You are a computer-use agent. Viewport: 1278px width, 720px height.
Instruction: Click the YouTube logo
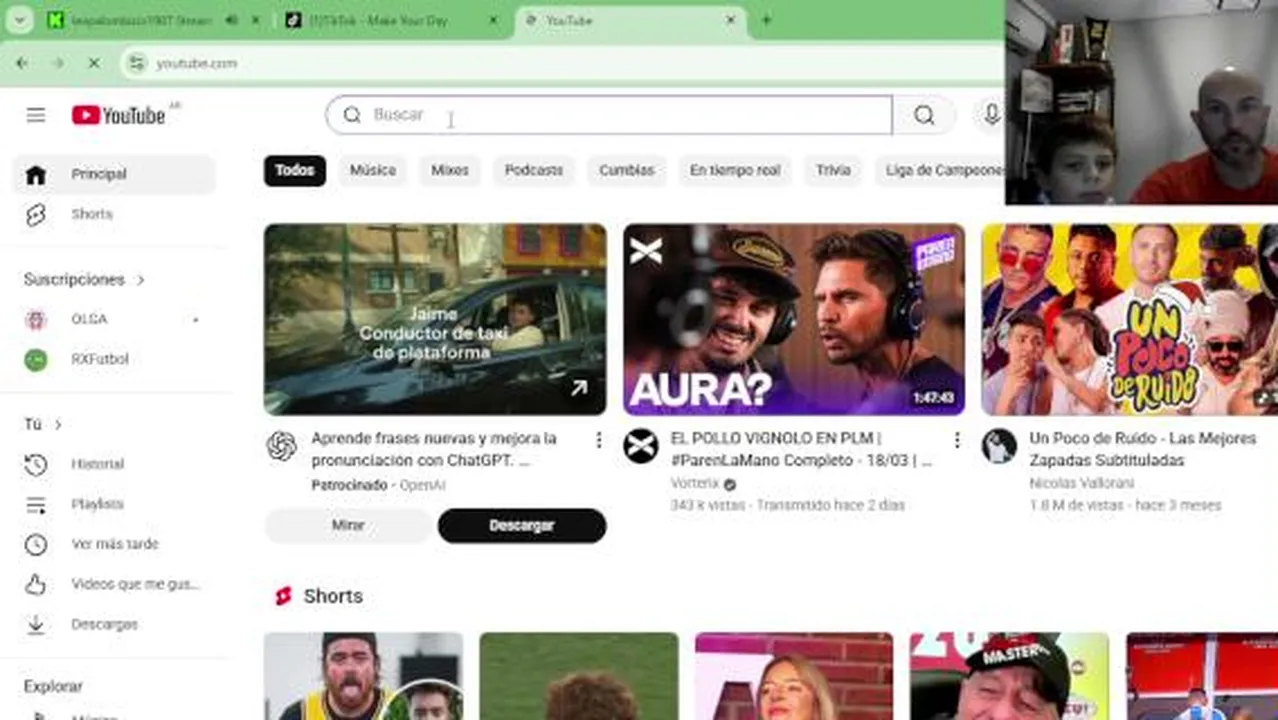point(119,115)
